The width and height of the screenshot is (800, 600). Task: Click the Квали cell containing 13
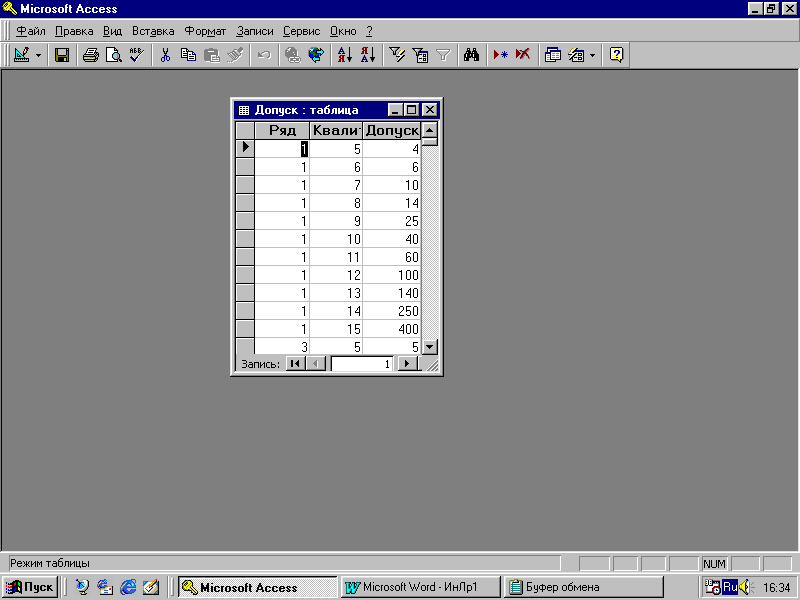(336, 293)
